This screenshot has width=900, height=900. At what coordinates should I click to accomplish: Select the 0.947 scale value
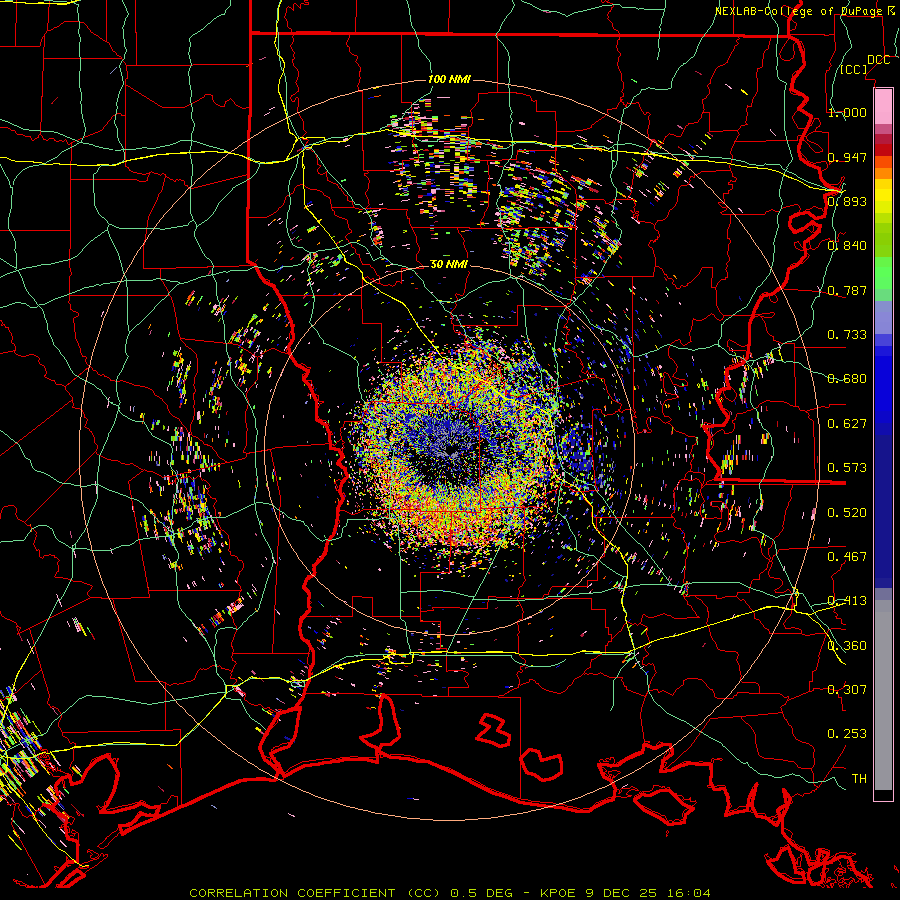tap(847, 157)
